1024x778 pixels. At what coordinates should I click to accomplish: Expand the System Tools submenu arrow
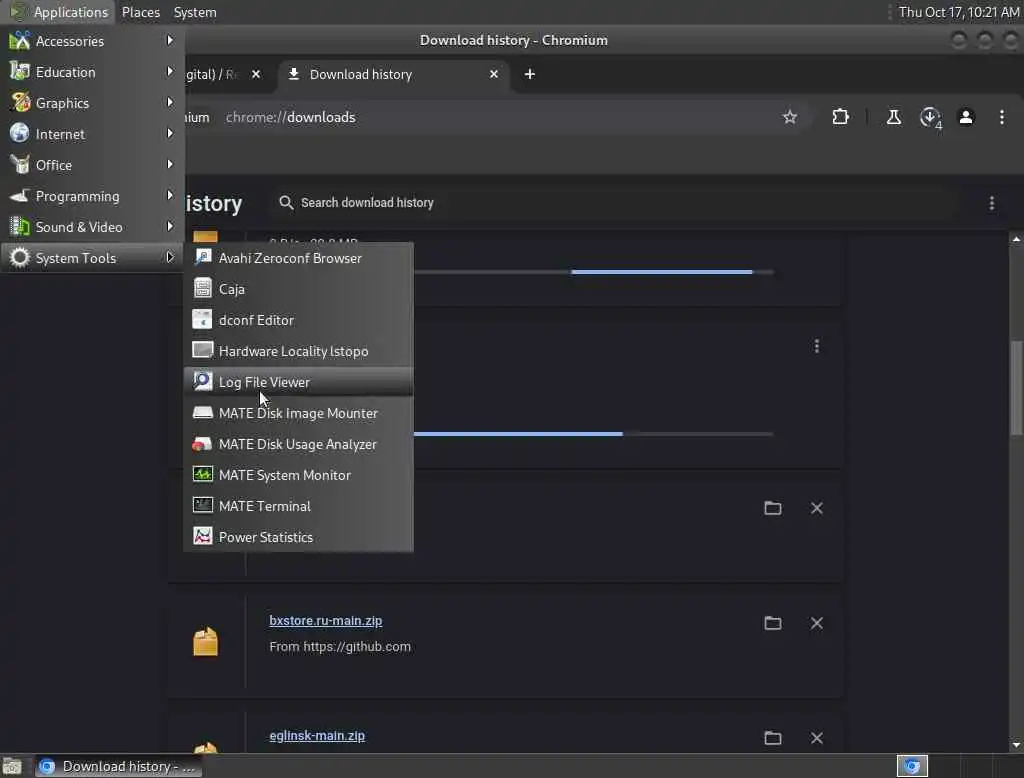point(170,257)
